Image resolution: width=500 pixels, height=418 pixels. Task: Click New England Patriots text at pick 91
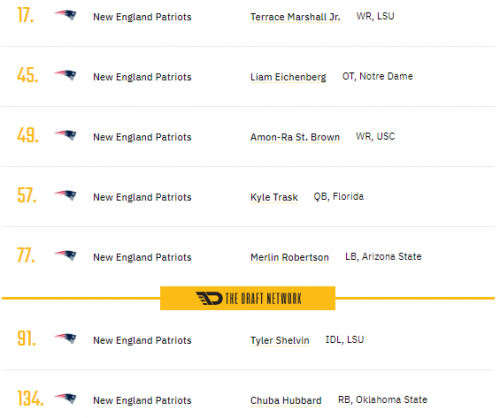tap(142, 340)
